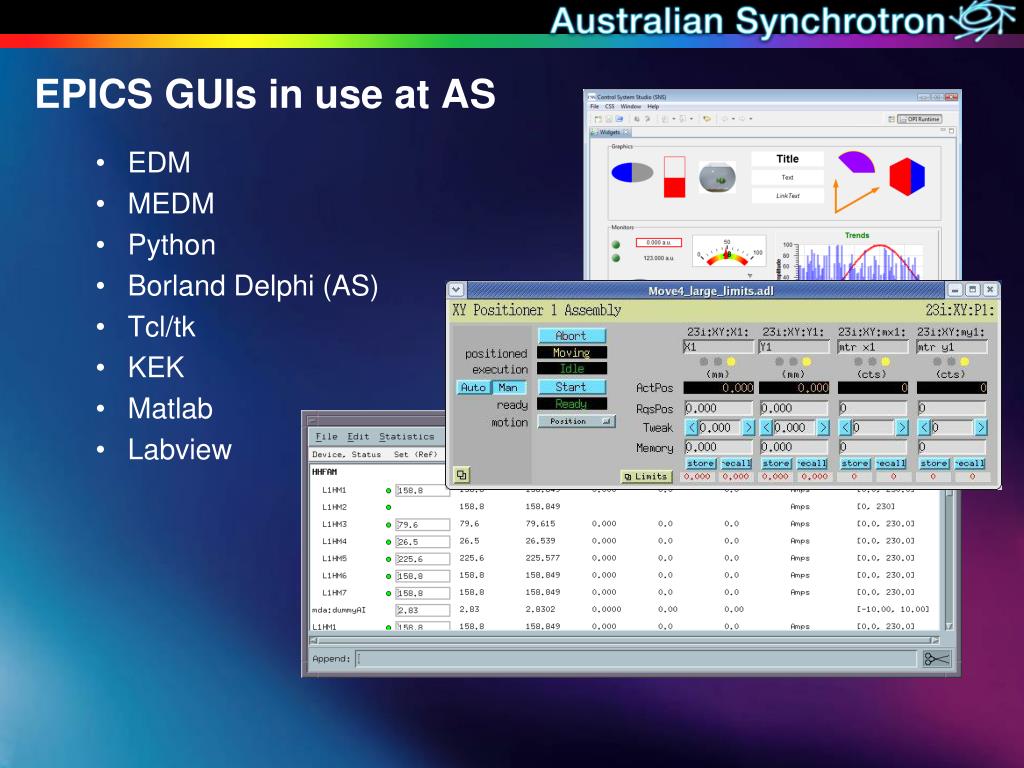Click the store button under Y1 column
The image size is (1024, 768).
(x=776, y=463)
